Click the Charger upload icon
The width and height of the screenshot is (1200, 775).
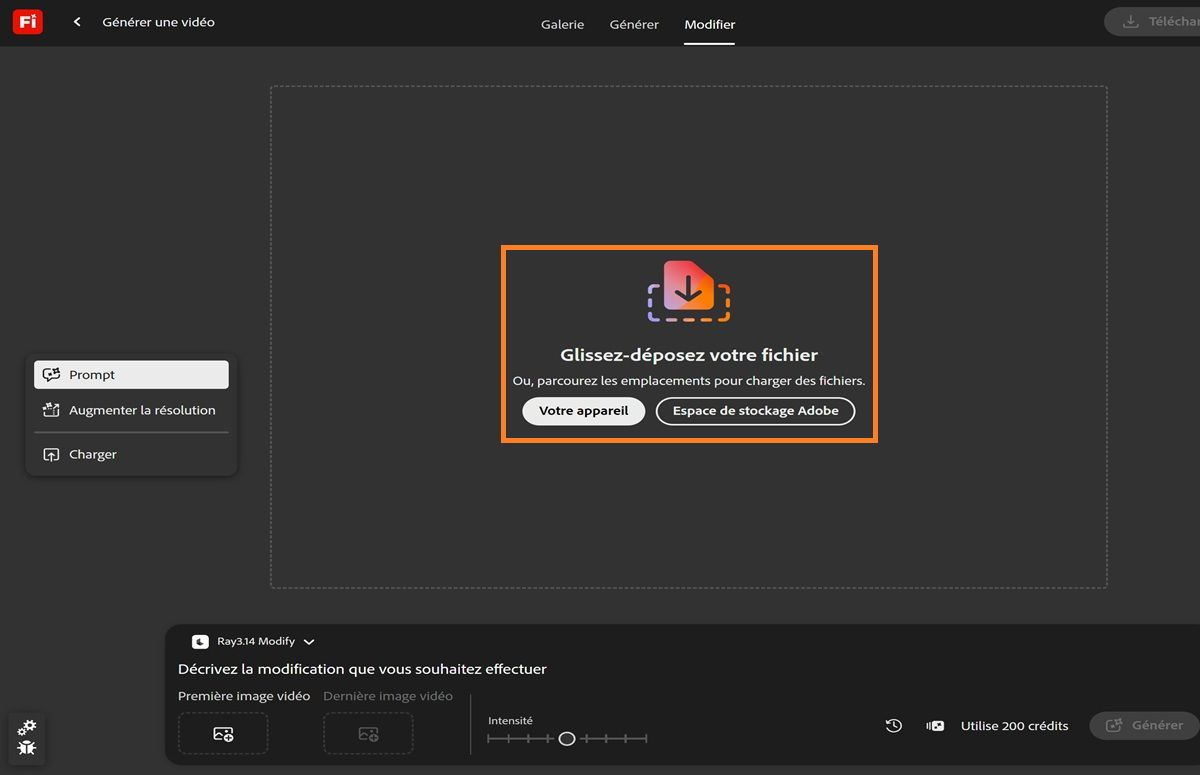coord(51,454)
